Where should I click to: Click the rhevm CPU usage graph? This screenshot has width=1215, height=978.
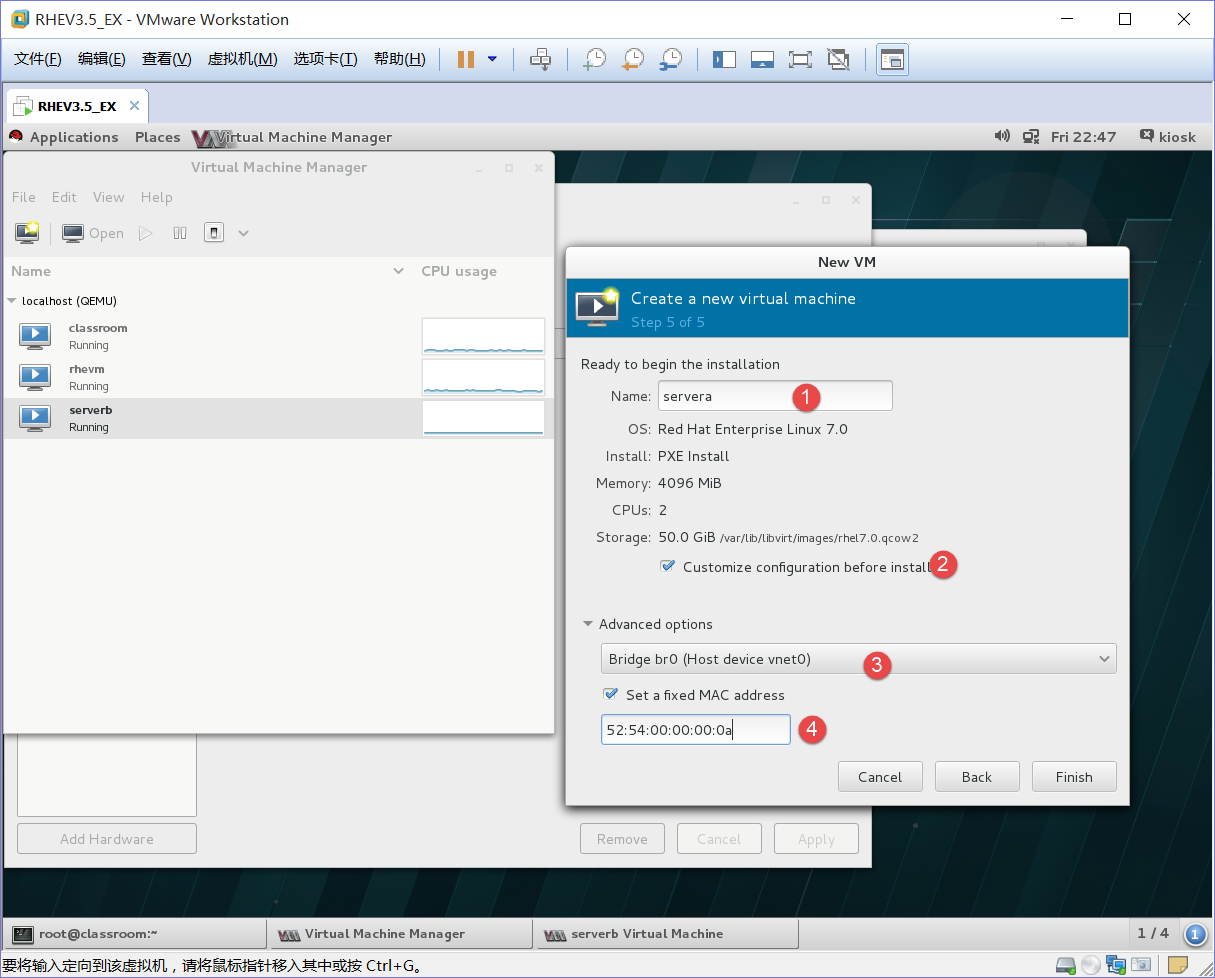[484, 377]
